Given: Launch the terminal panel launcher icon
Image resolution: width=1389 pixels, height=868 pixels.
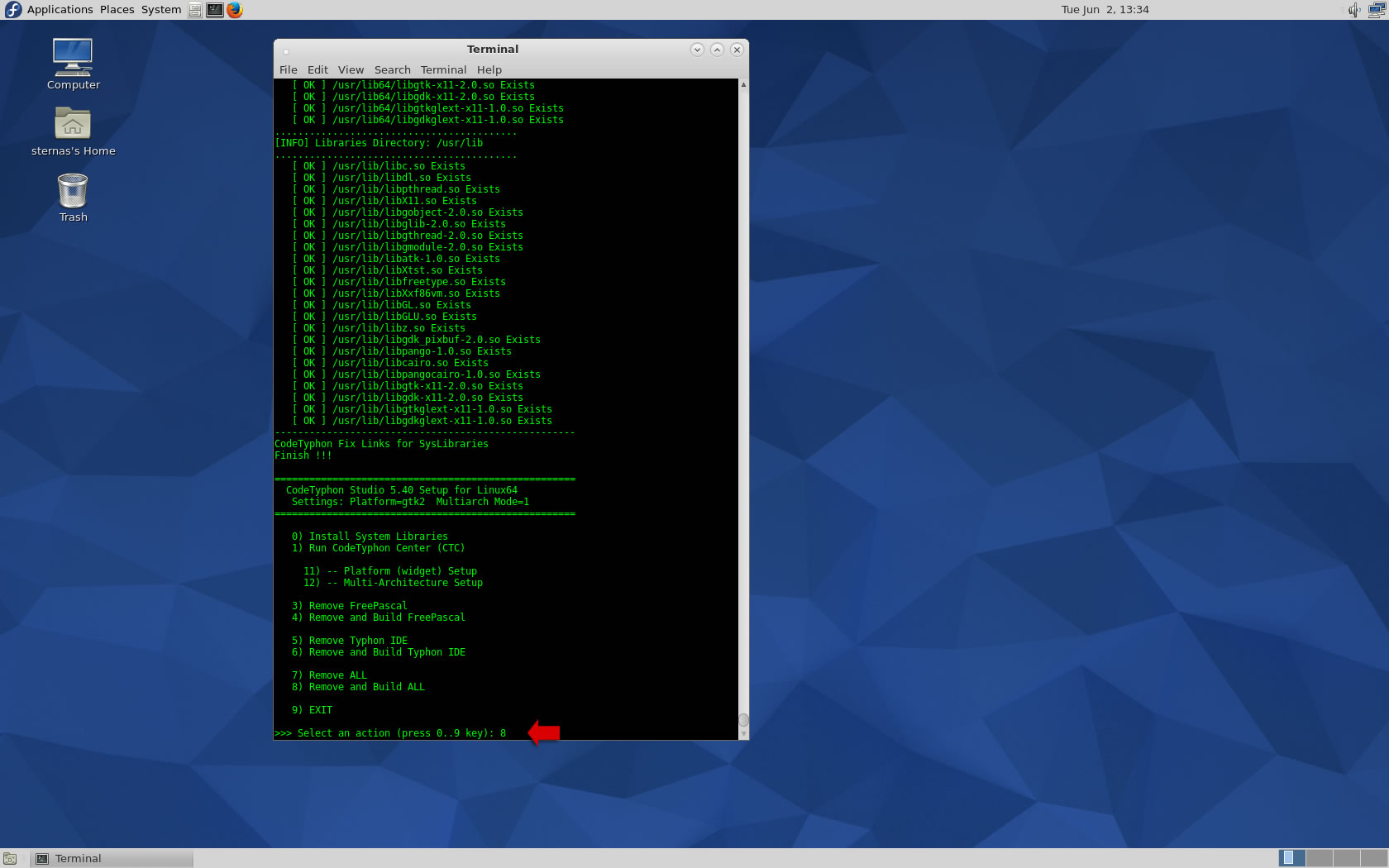Looking at the screenshot, I should pos(214,10).
